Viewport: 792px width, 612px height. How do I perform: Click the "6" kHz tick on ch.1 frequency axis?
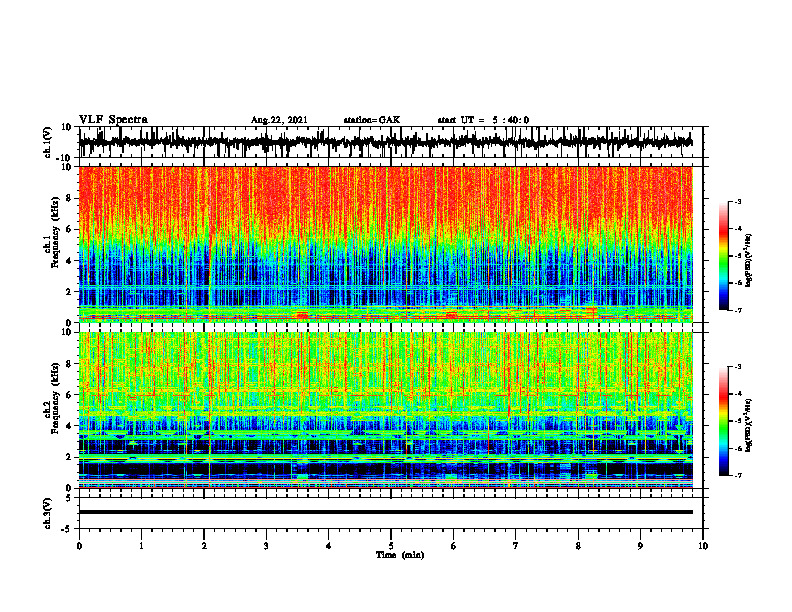pos(69,230)
